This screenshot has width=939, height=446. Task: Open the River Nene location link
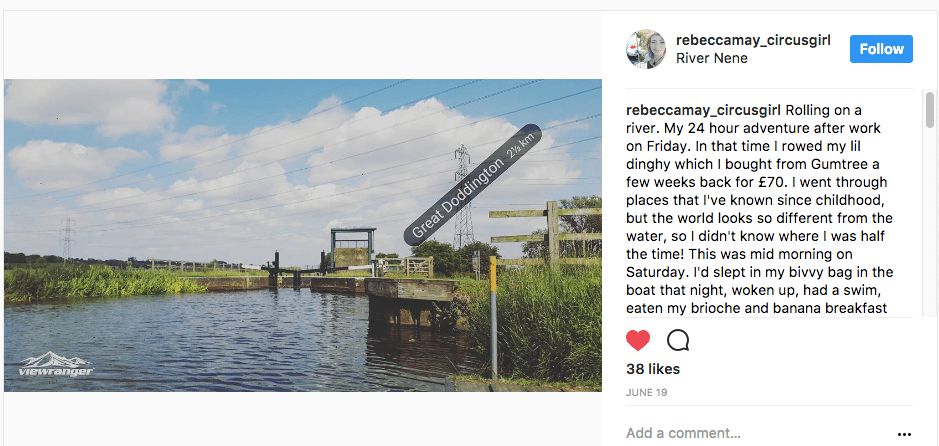(711, 58)
